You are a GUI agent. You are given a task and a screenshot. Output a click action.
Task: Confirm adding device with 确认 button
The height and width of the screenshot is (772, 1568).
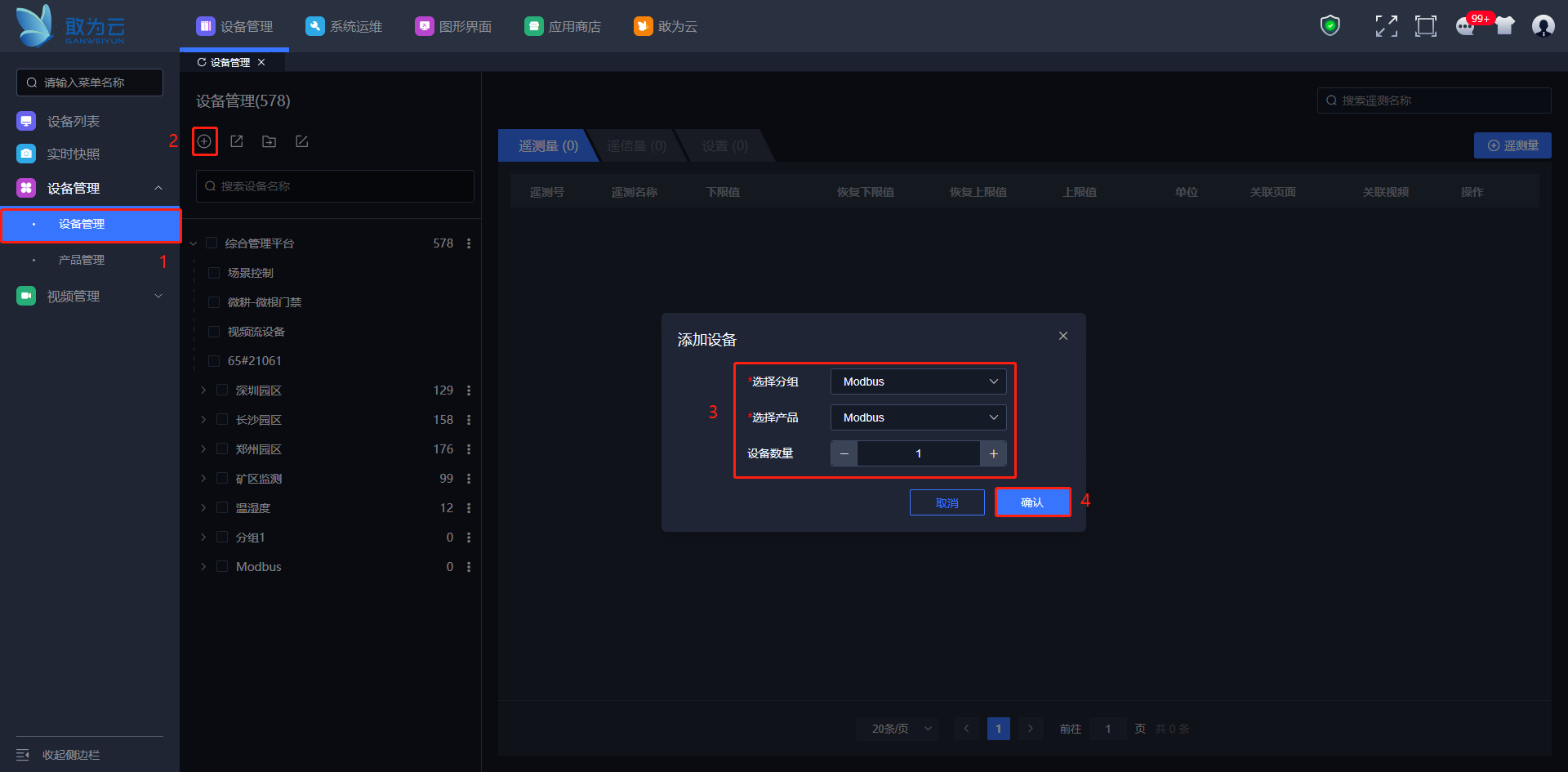click(1032, 502)
